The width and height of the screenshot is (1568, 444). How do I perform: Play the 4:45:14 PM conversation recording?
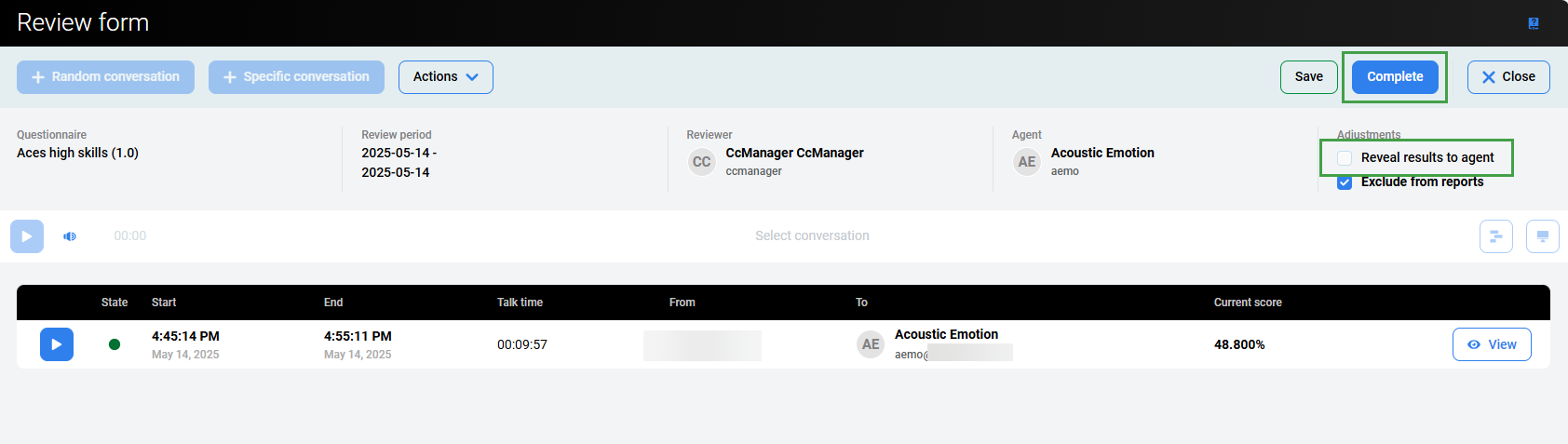[56, 344]
